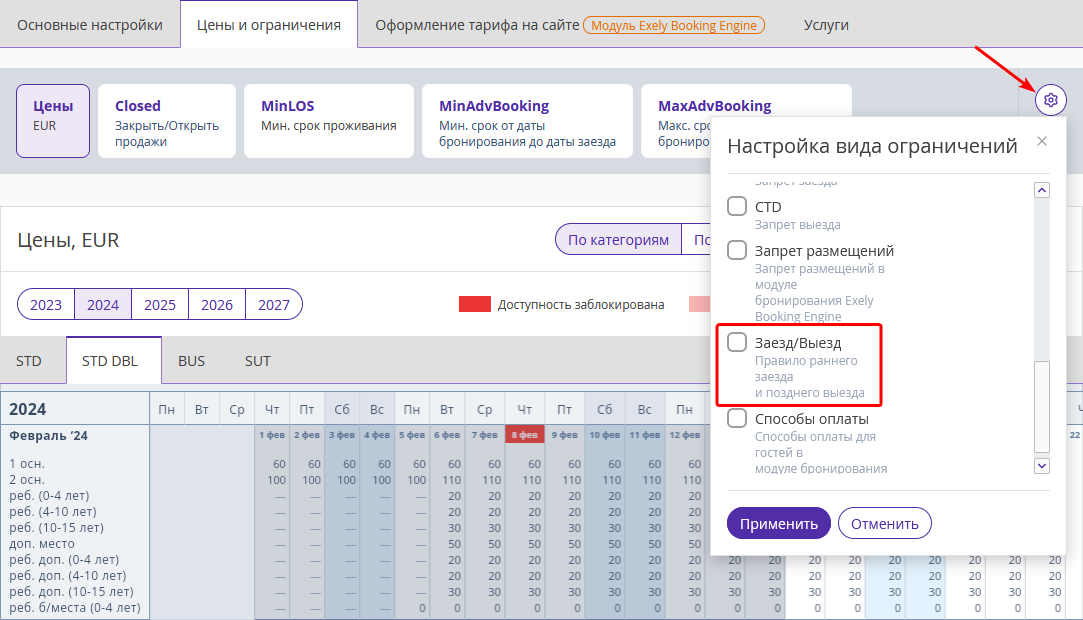
Task: Click the реб. (10-15 лет) row label
Action: [x=57, y=527]
